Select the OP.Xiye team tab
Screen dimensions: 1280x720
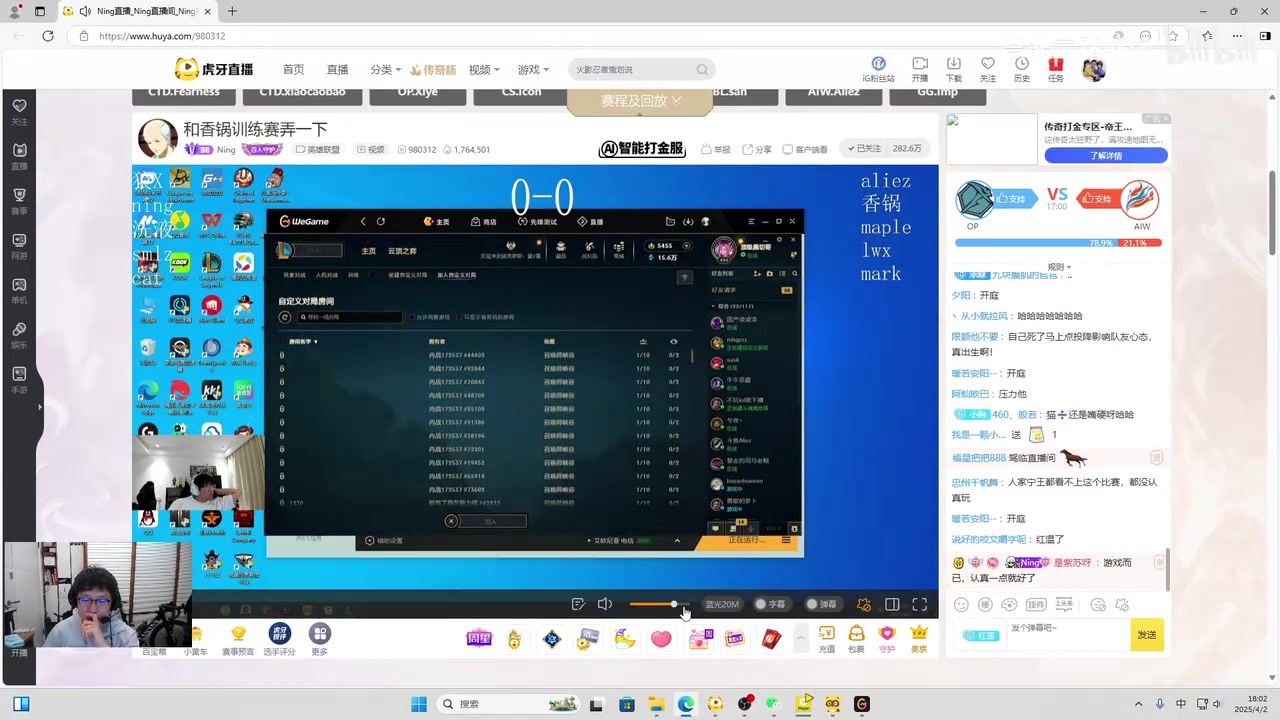pyautogui.click(x=417, y=91)
